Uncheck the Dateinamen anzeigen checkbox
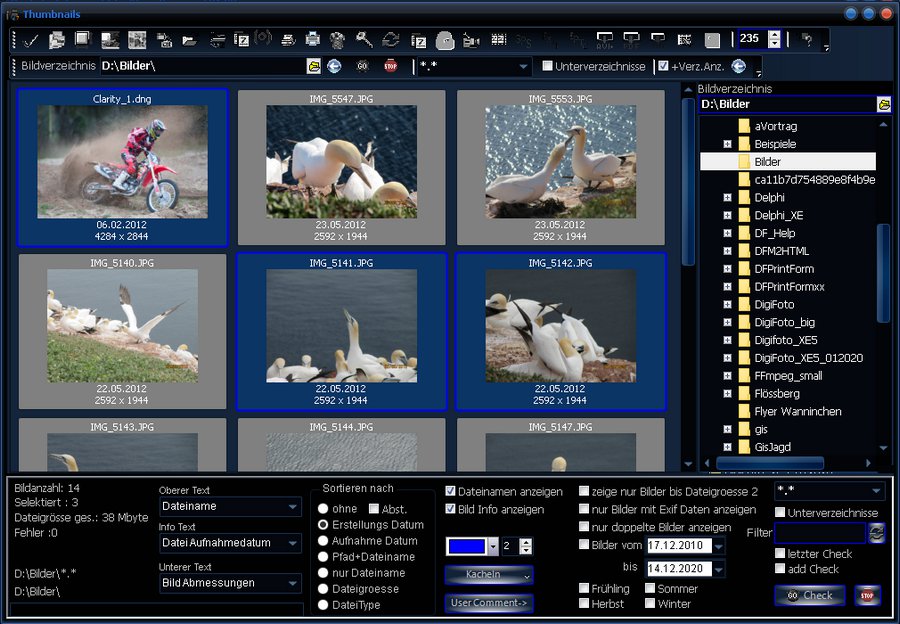Screen dimensions: 900x624 (451, 491)
